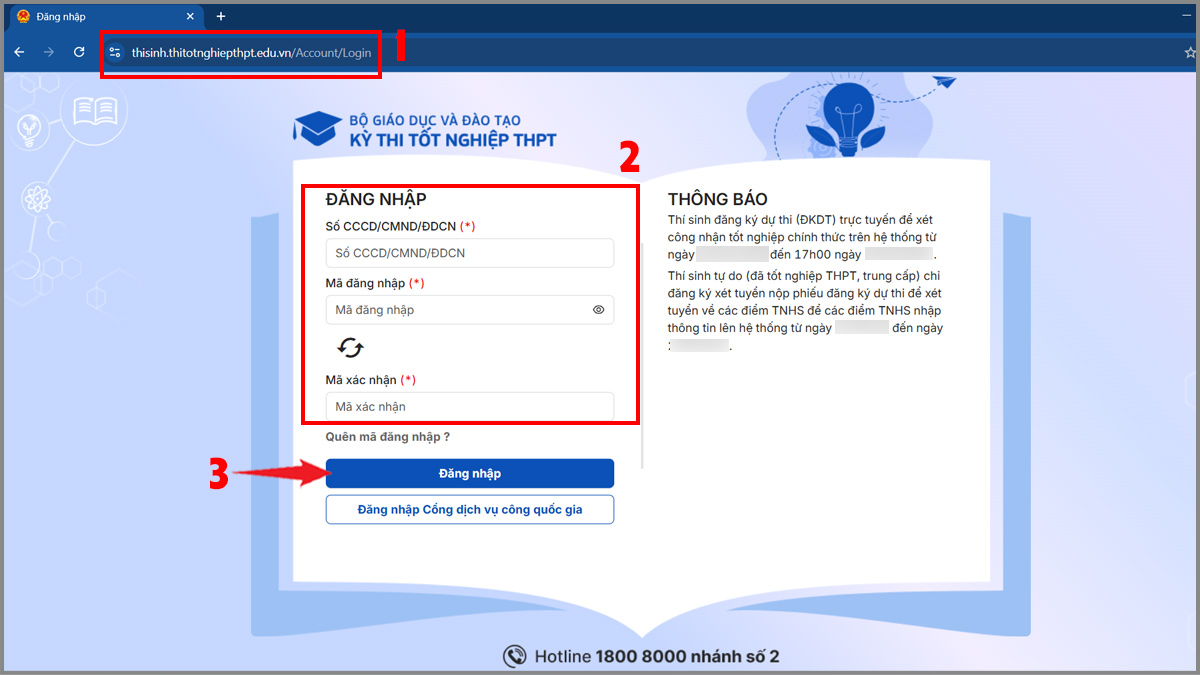Viewport: 1200px width, 675px height.
Task: Reload the page with refresh icon
Action: tap(79, 52)
